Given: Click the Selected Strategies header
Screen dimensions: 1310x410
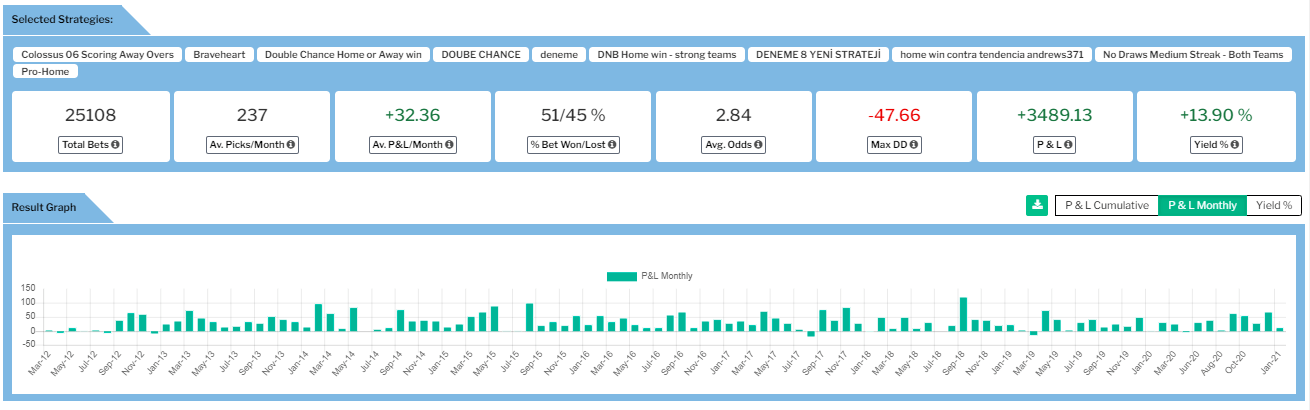Looking at the screenshot, I should coord(62,19).
